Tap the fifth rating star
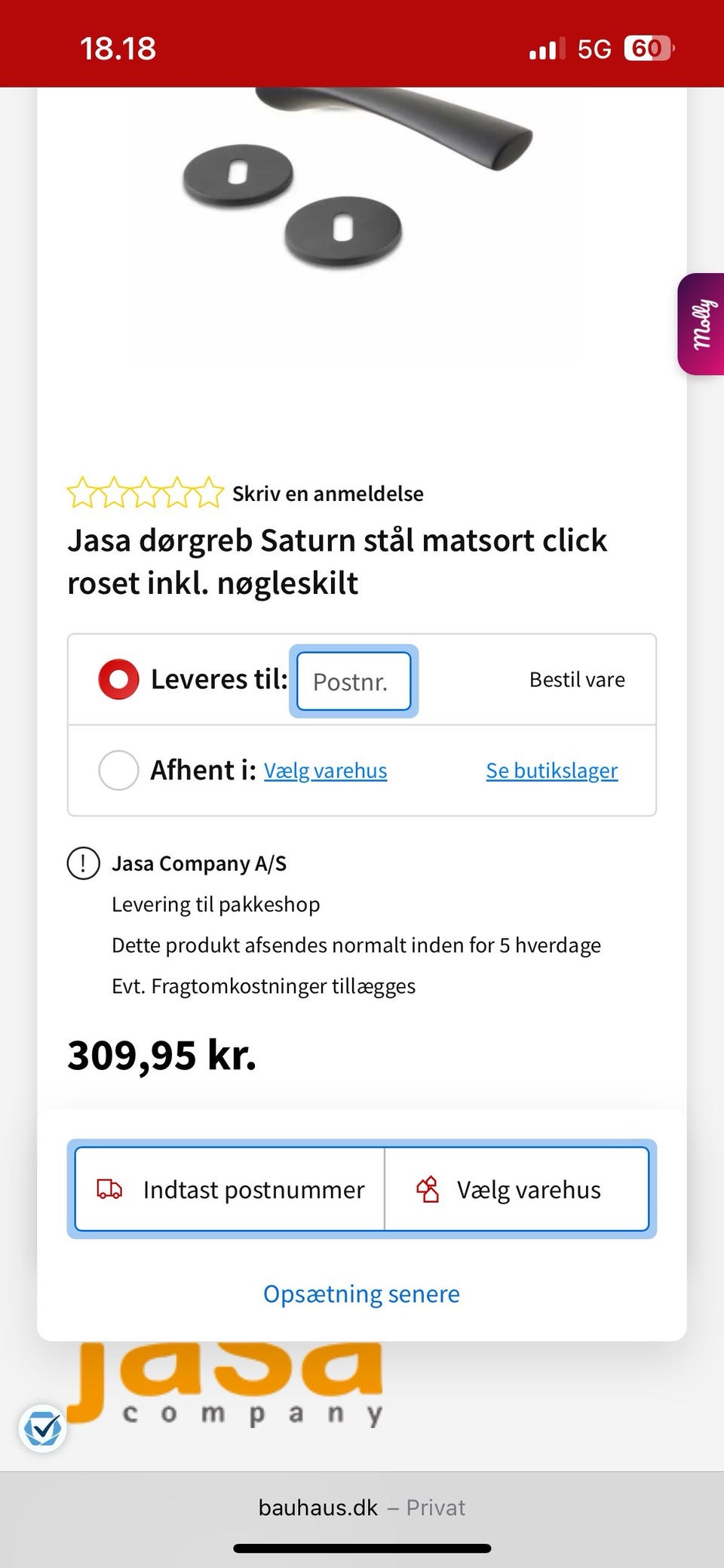Image resolution: width=724 pixels, height=1568 pixels. pyautogui.click(x=209, y=493)
